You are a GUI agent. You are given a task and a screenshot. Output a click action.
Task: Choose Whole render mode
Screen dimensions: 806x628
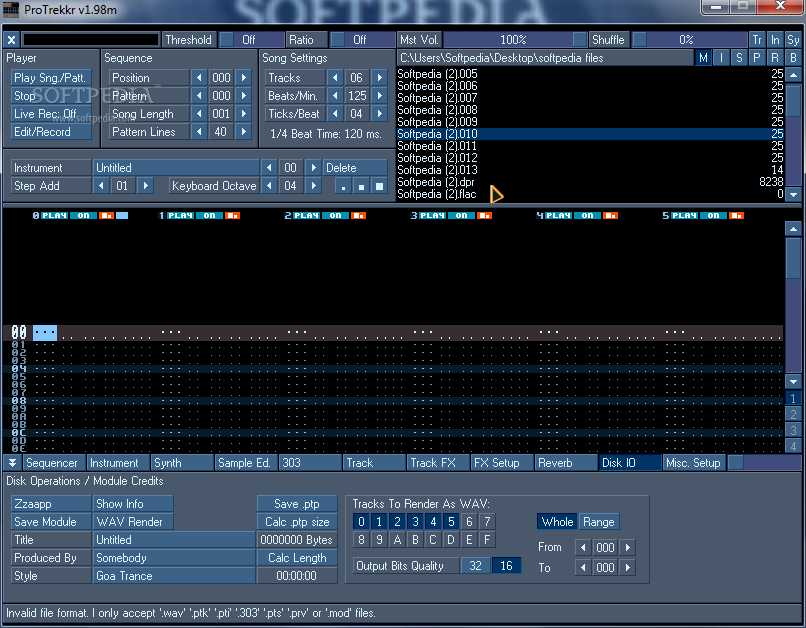557,522
